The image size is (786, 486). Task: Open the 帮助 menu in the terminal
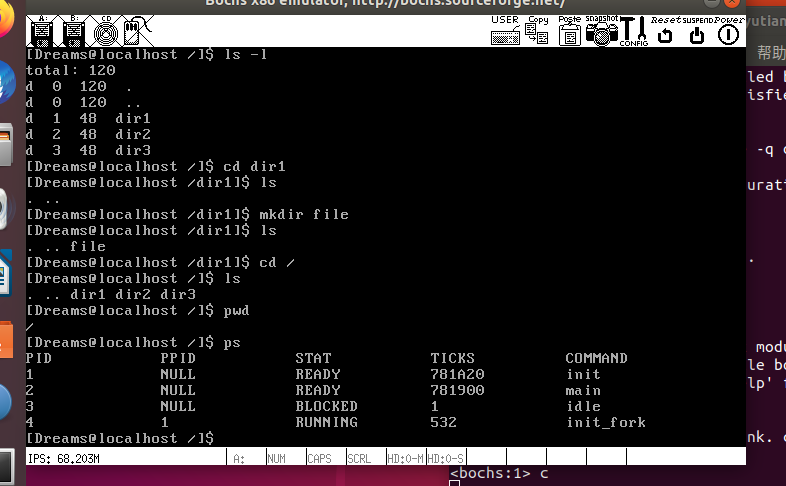770,52
